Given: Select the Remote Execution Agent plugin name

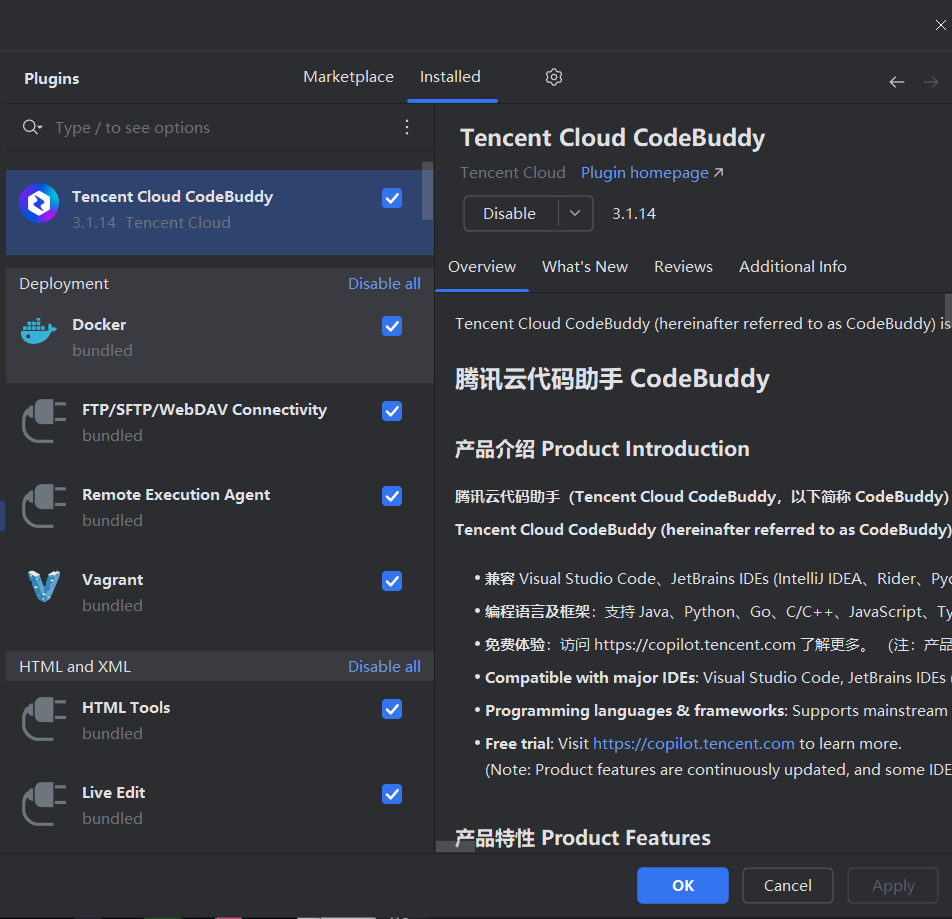Looking at the screenshot, I should point(176,495).
